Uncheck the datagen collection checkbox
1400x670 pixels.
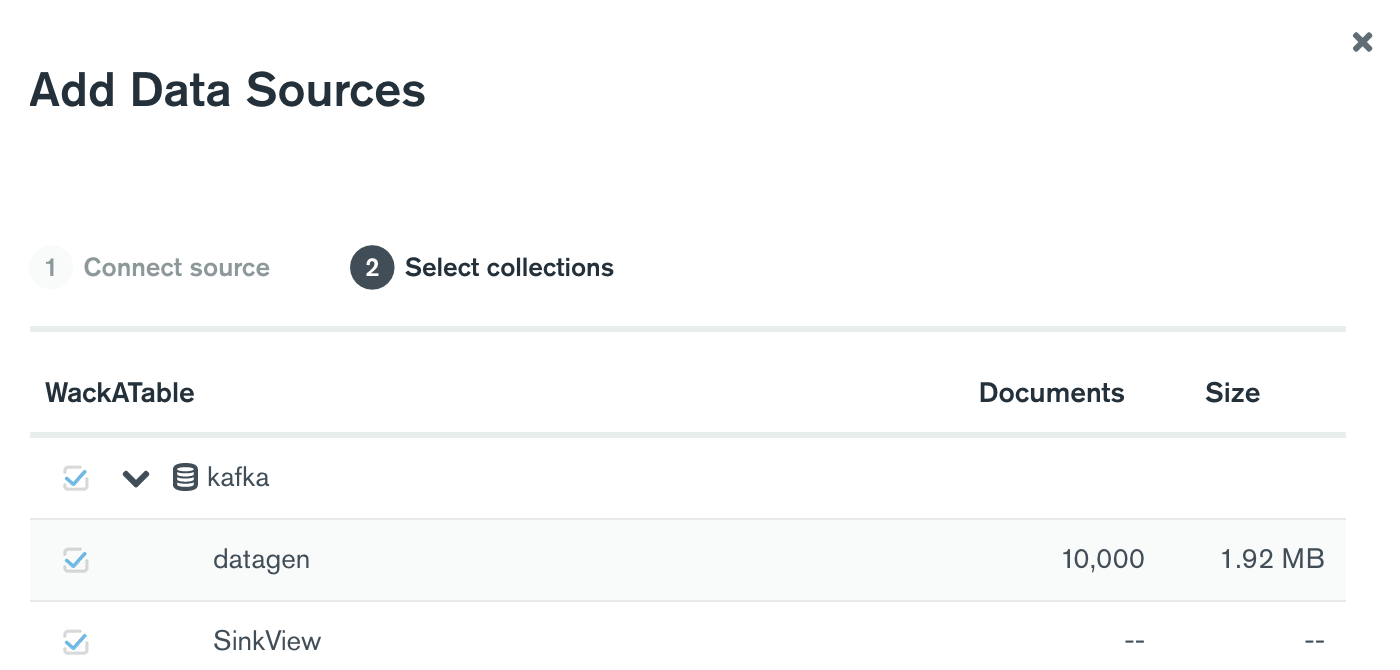click(x=75, y=560)
